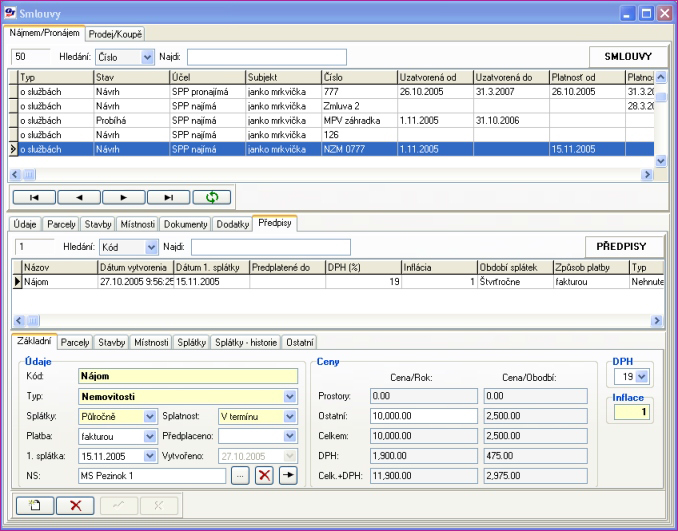Click the Inflace value field
The width and height of the screenshot is (678, 531).
[631, 412]
